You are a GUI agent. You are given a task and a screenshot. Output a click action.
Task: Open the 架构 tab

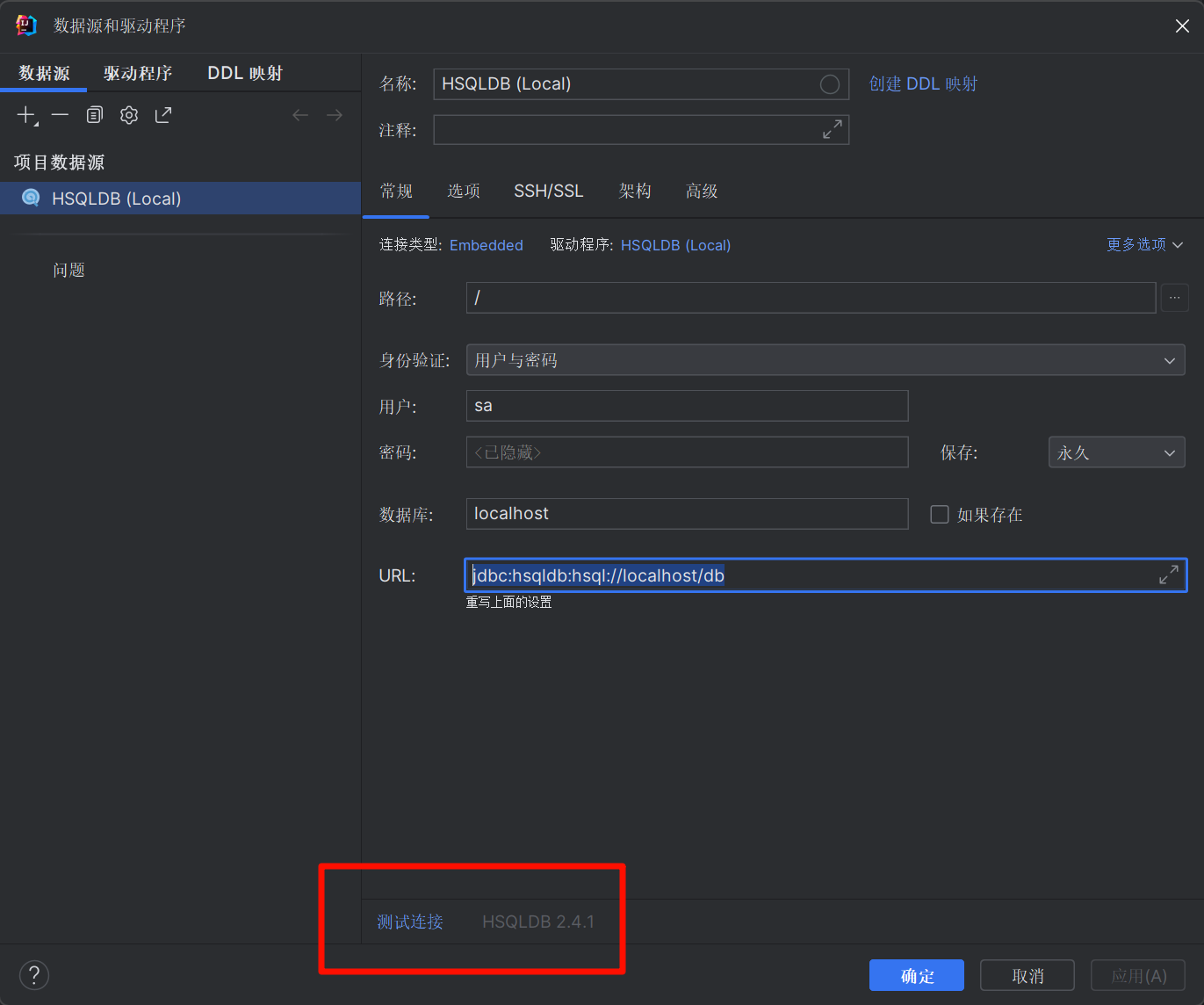(635, 191)
